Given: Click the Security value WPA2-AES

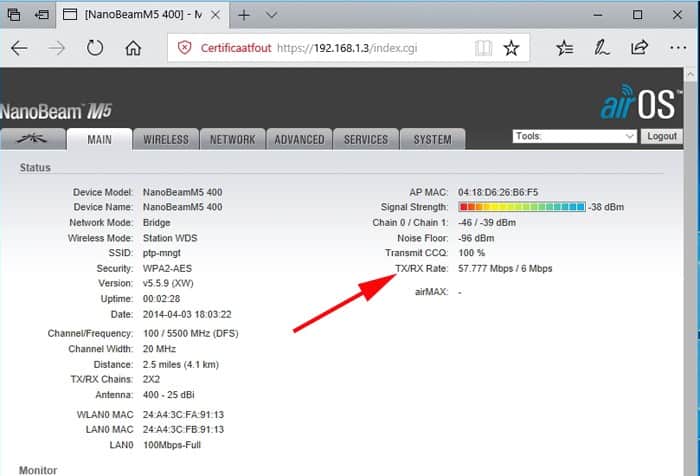Looking at the screenshot, I should (167, 268).
